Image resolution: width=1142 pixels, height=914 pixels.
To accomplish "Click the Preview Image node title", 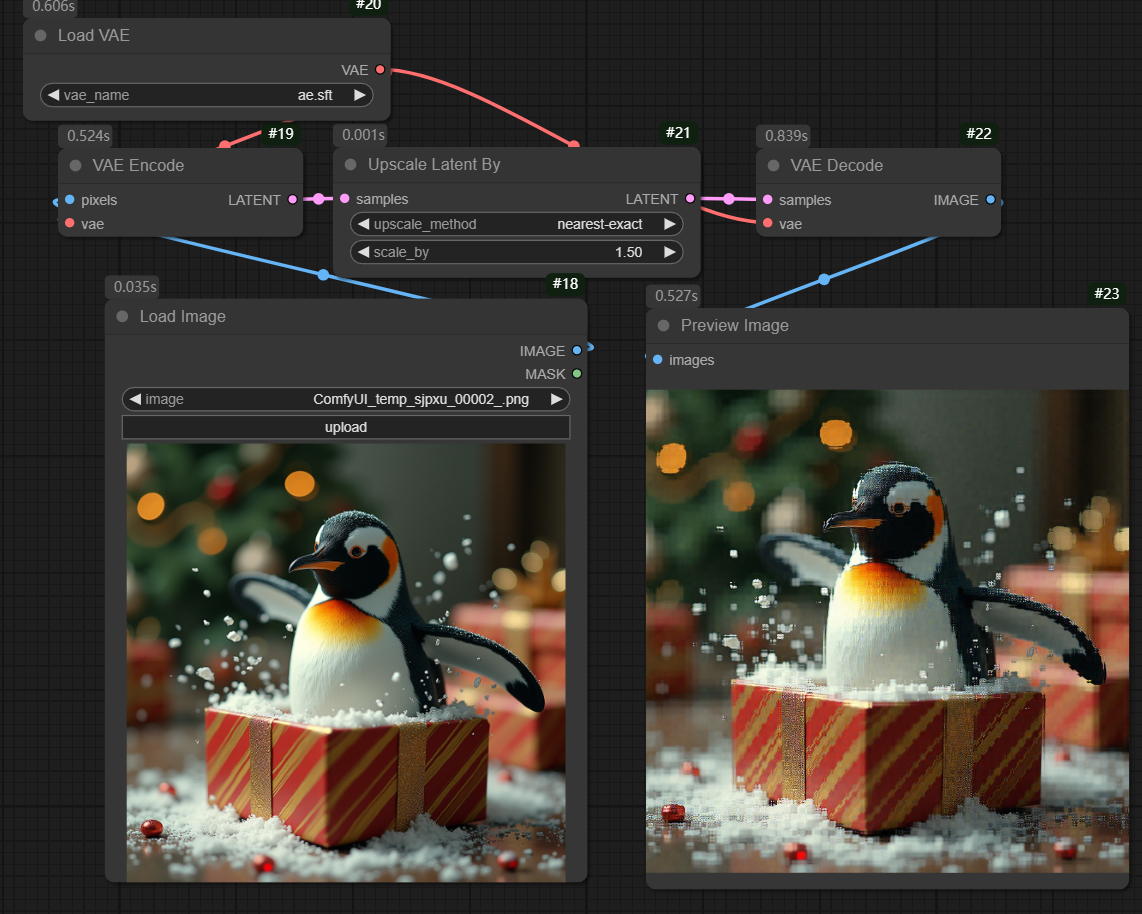I will pos(734,326).
